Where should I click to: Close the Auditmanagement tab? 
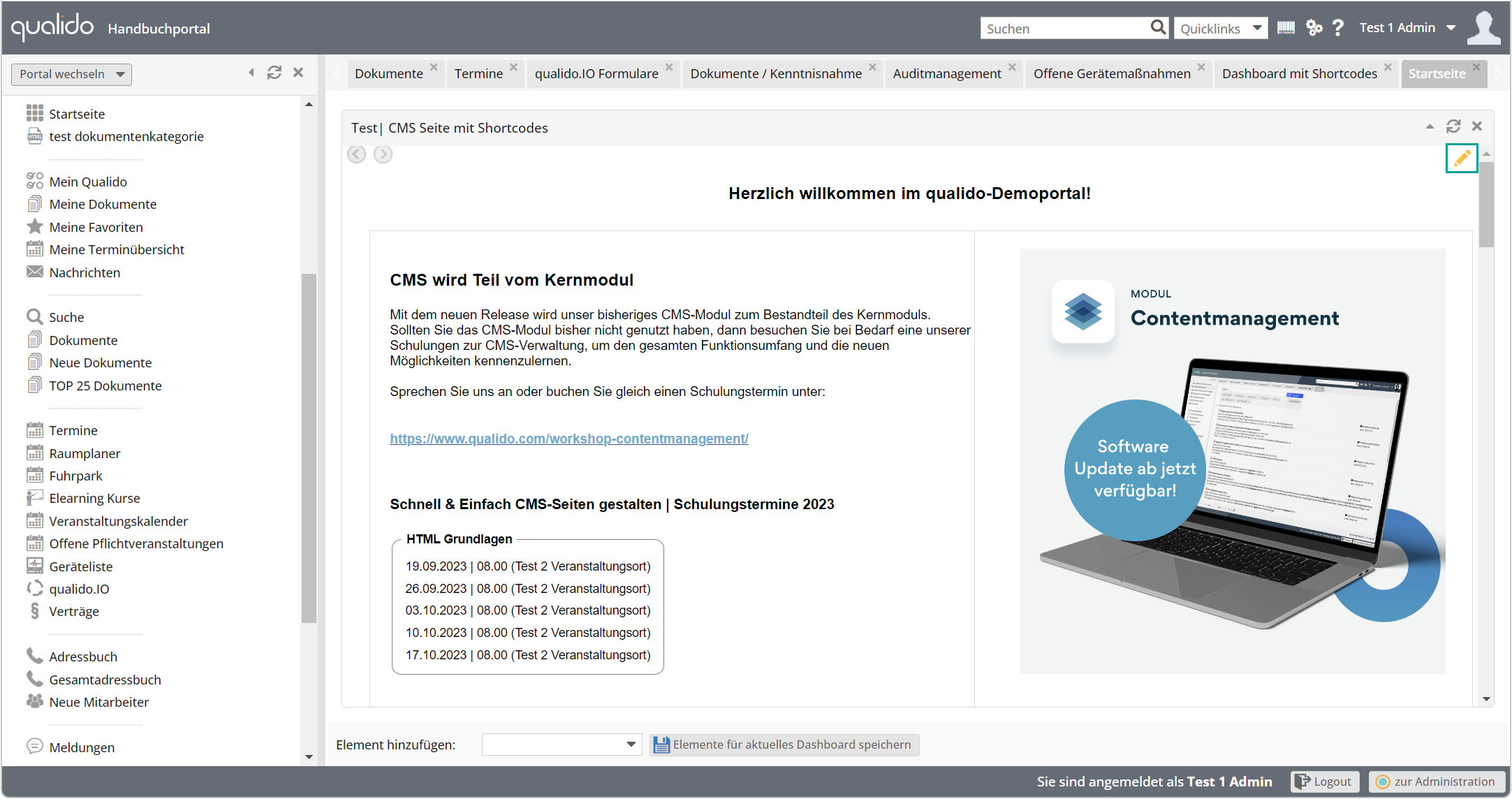click(x=1013, y=67)
